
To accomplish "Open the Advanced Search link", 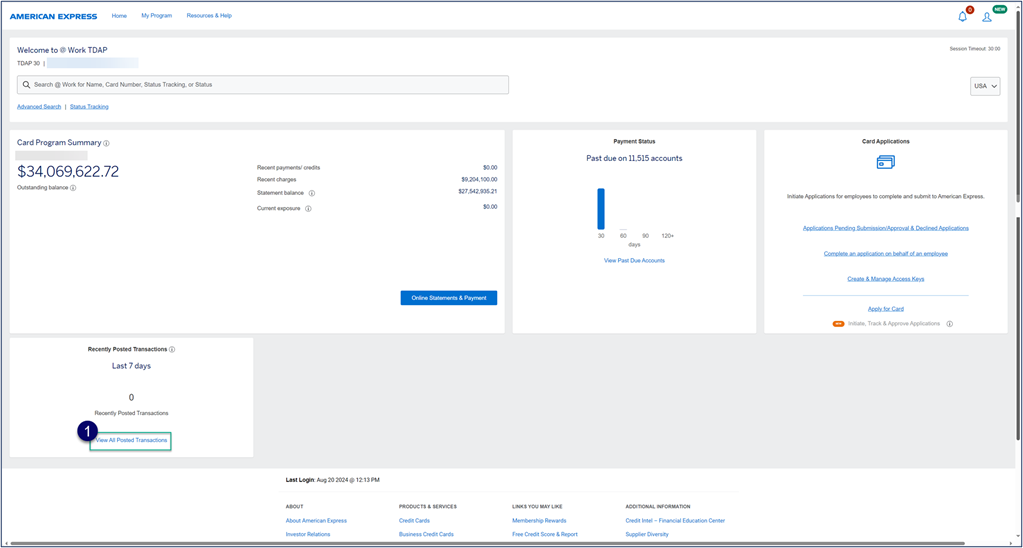I will pos(39,106).
